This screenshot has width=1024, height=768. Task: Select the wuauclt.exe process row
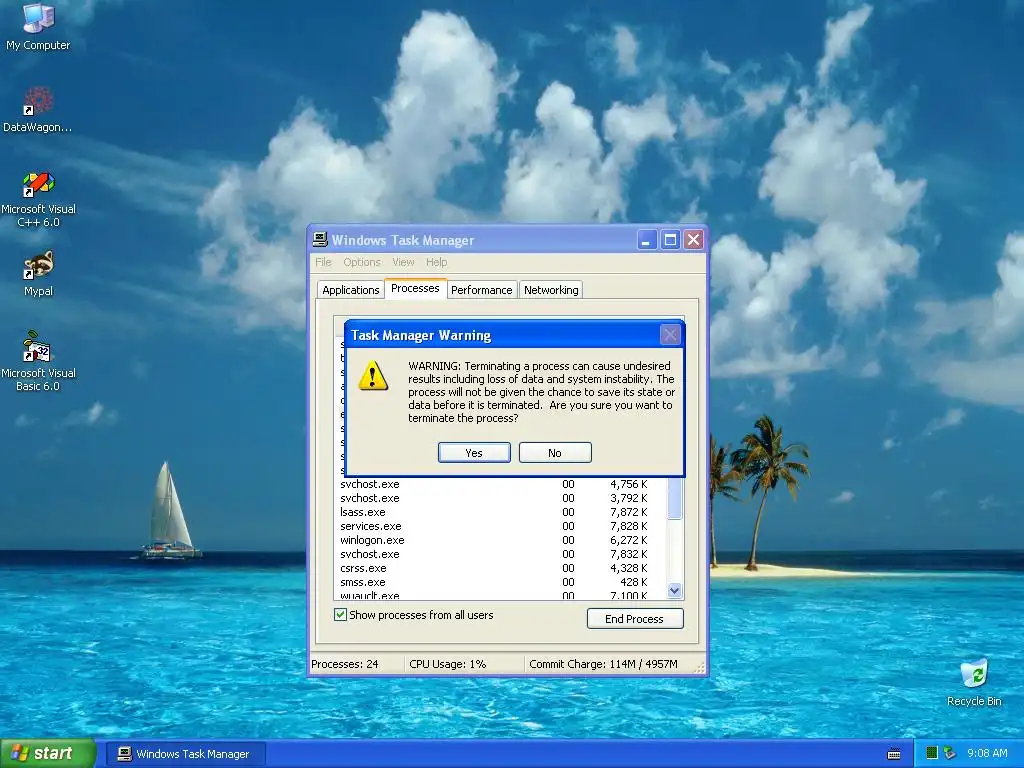coord(502,594)
